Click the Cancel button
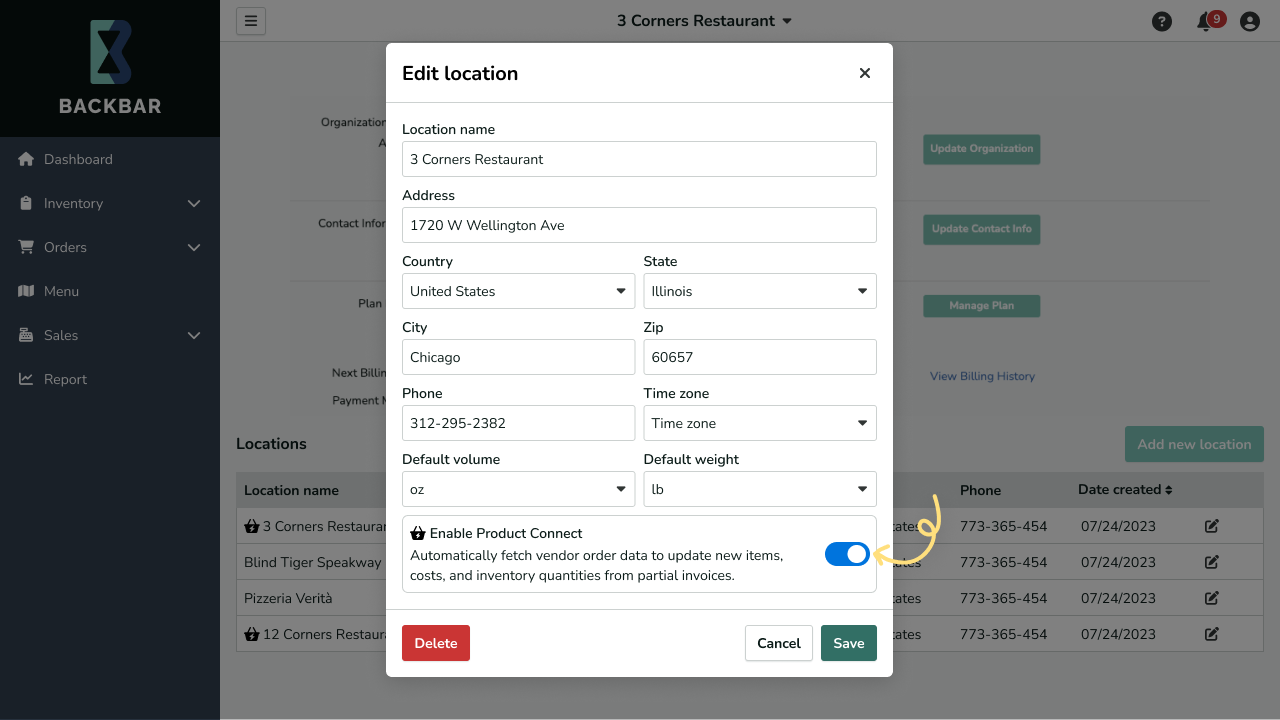The height and width of the screenshot is (720, 1280). tap(779, 643)
